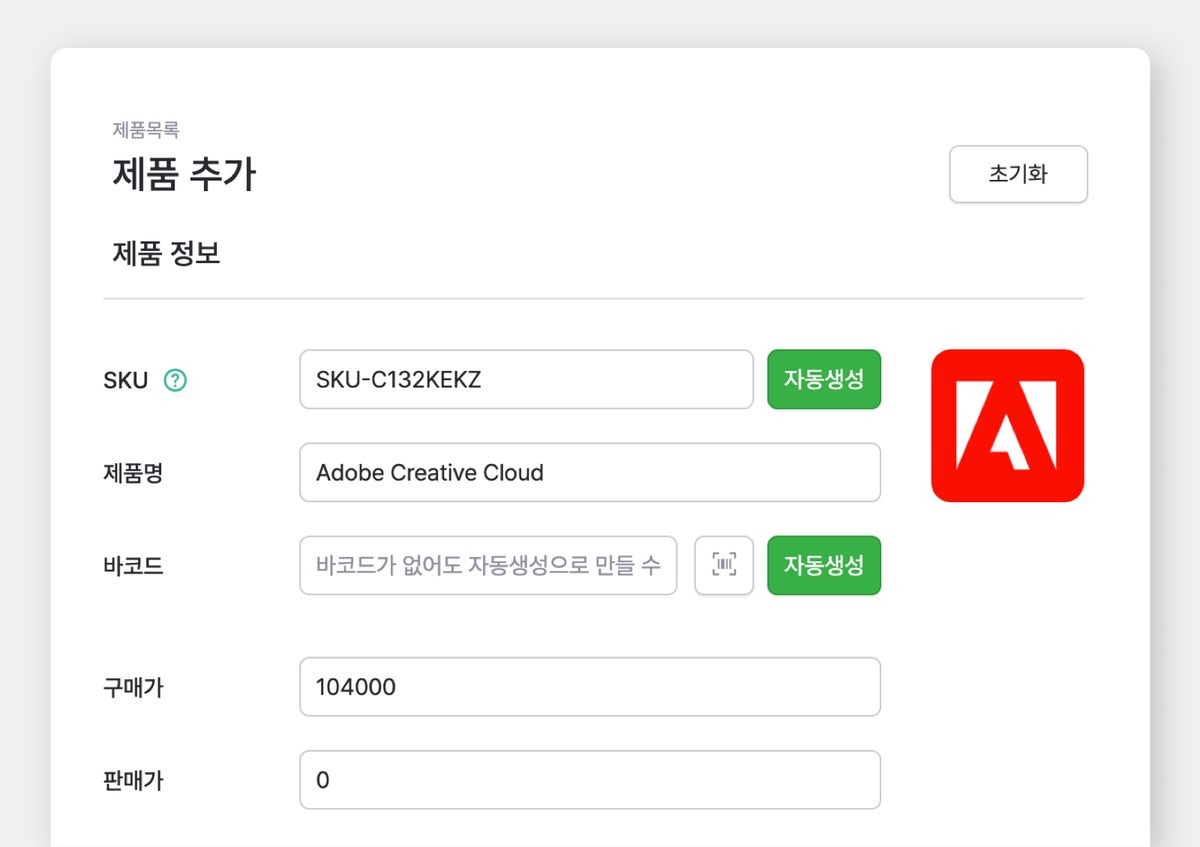Click the red Adobe Creative Cloud icon
The width and height of the screenshot is (1200, 847).
pyautogui.click(x=1007, y=425)
